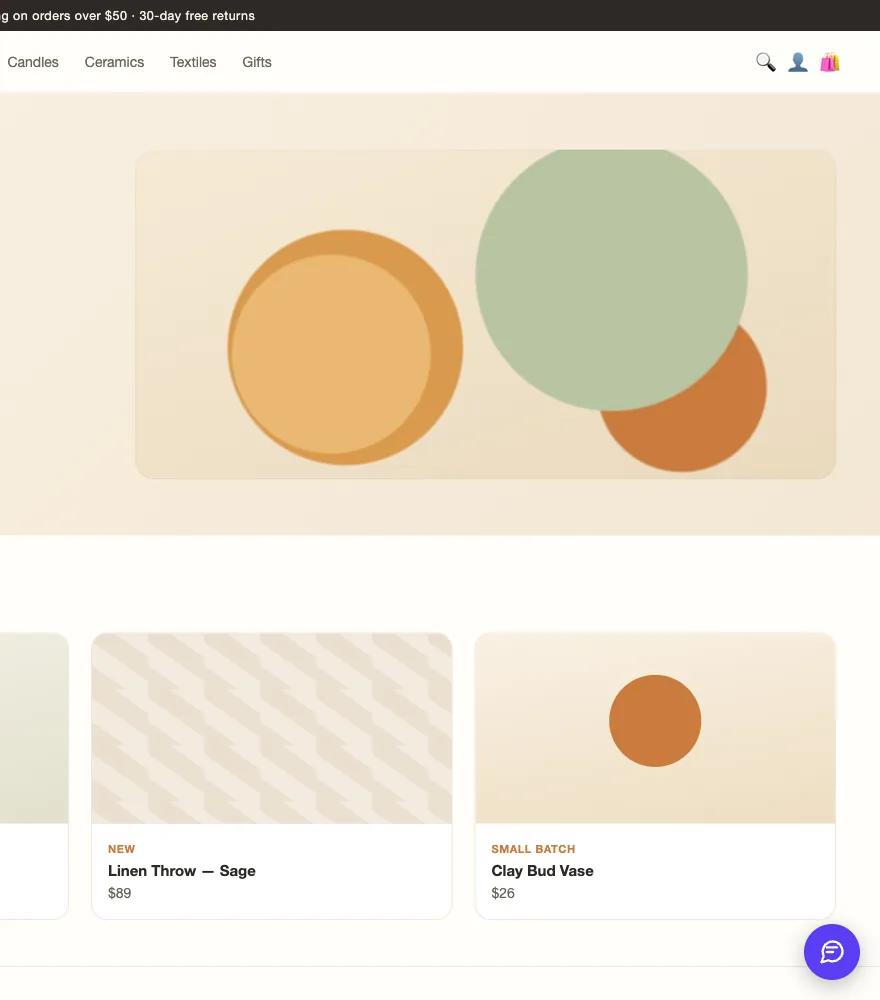Open the Clay Bud Vase title link
This screenshot has width=880, height=1000.
click(x=542, y=871)
